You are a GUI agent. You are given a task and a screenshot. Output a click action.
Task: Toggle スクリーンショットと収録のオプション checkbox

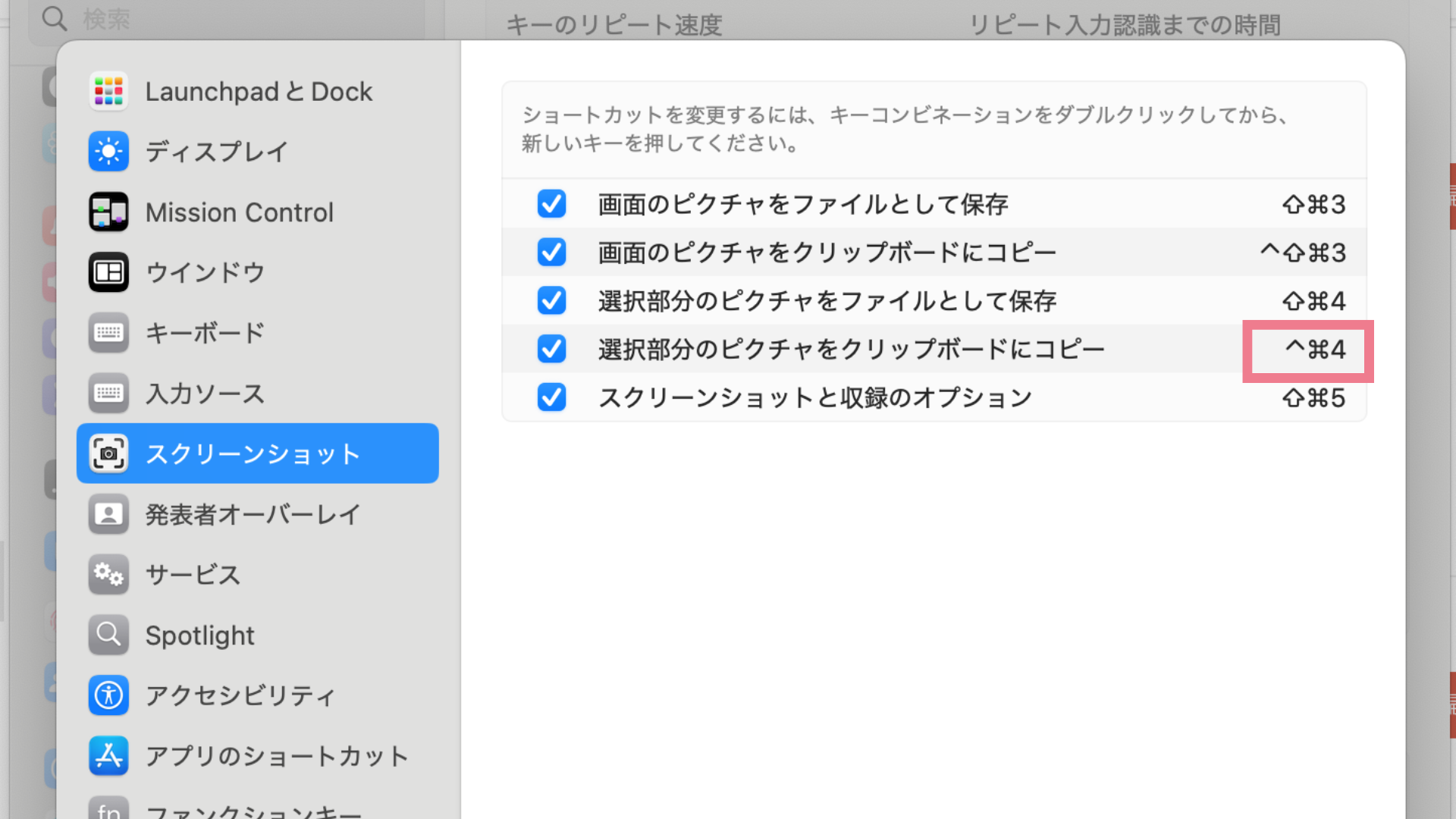tap(551, 397)
